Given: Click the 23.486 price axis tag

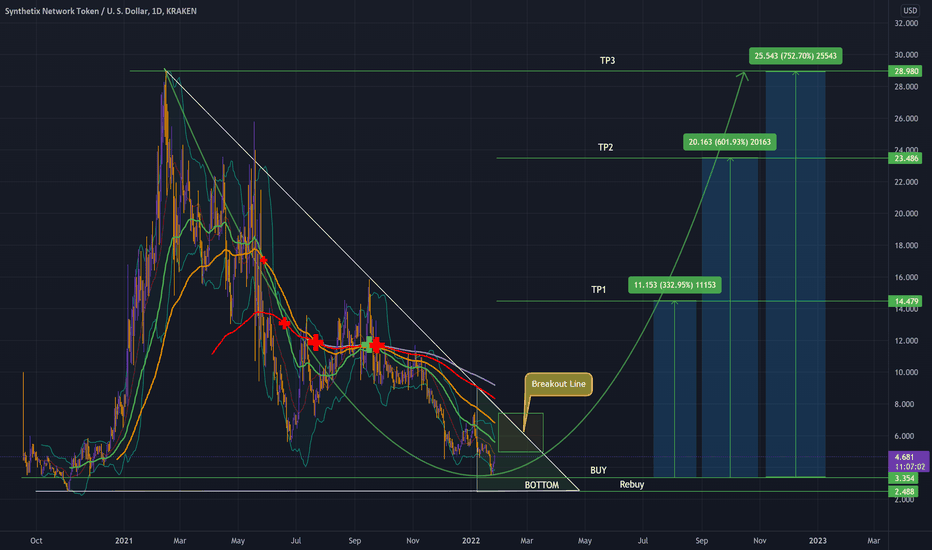Looking at the screenshot, I should (x=906, y=158).
